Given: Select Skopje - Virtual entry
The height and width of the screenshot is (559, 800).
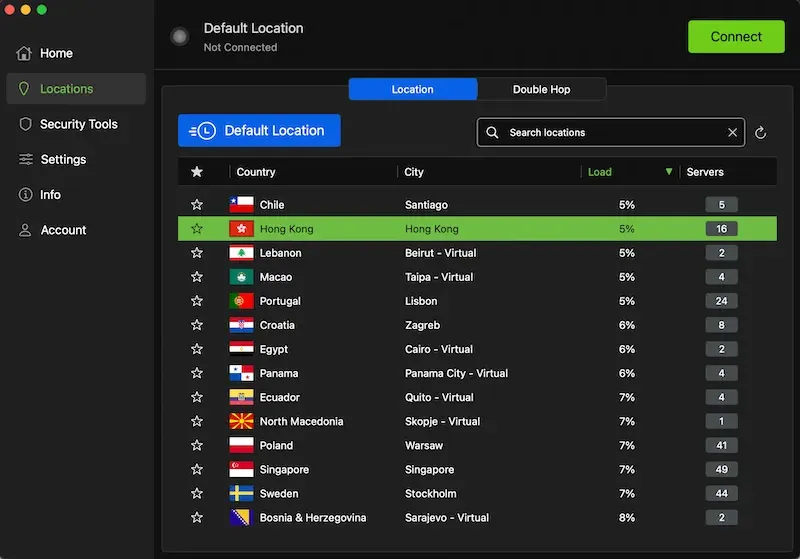Looking at the screenshot, I should (442, 421).
